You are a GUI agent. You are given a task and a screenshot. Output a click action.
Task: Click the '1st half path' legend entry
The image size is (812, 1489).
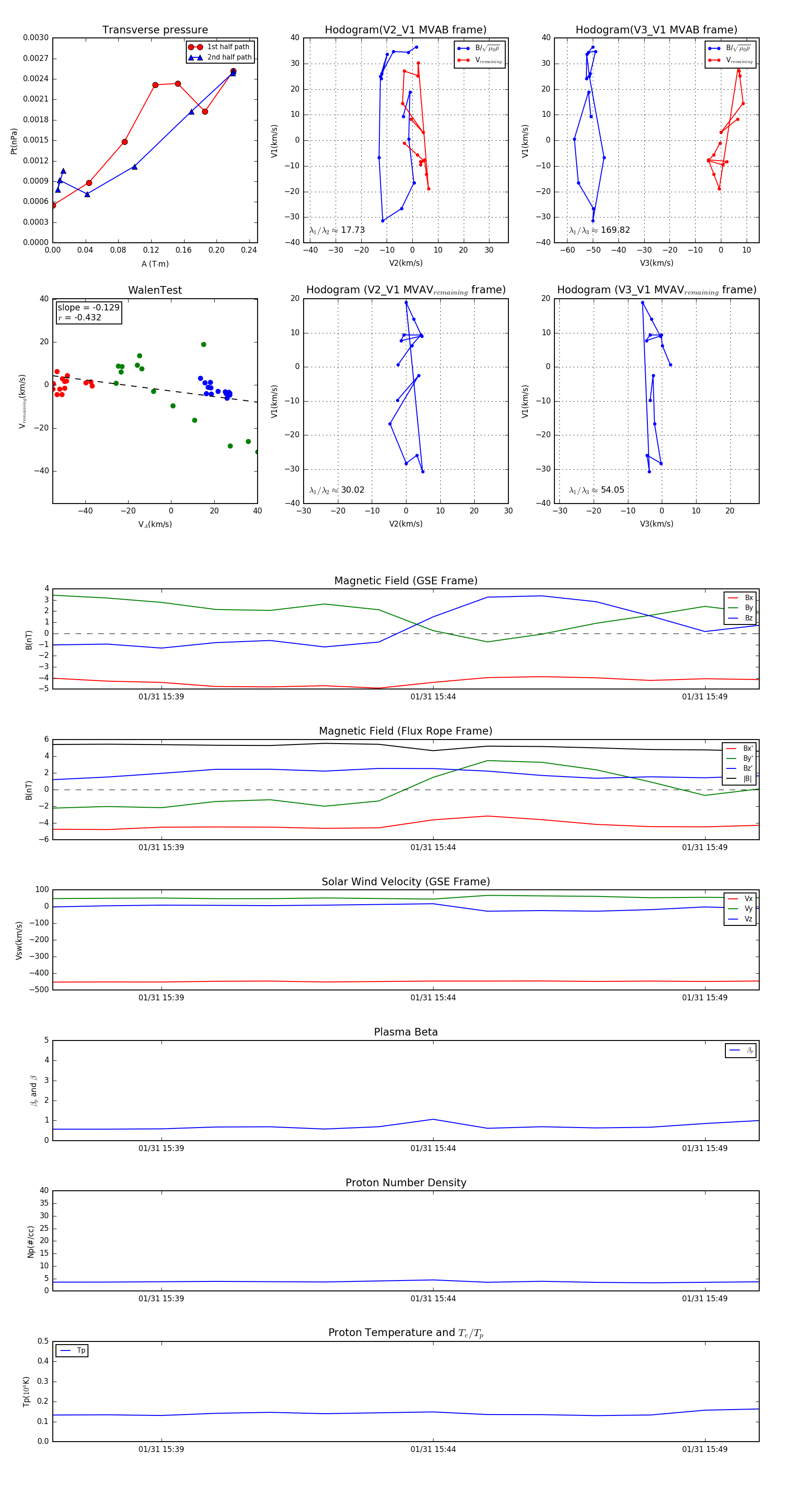pyautogui.click(x=219, y=47)
